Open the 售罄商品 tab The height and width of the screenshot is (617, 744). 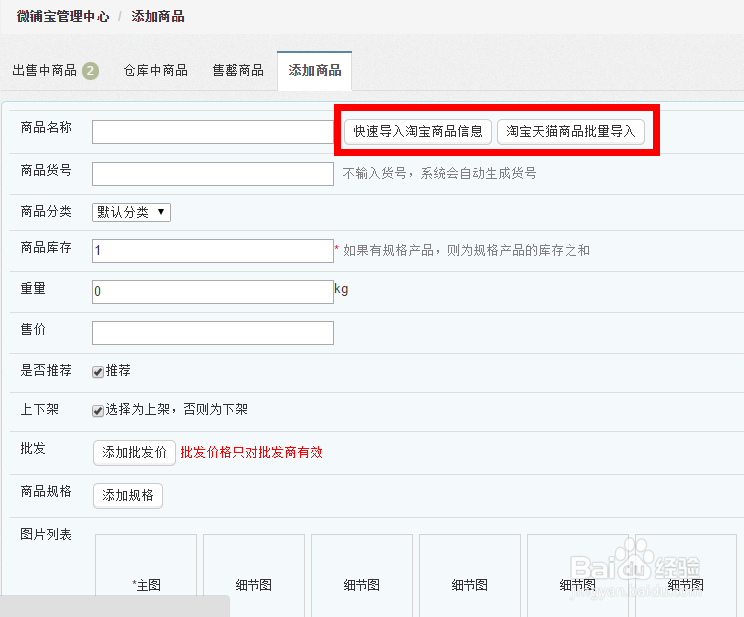[238, 71]
